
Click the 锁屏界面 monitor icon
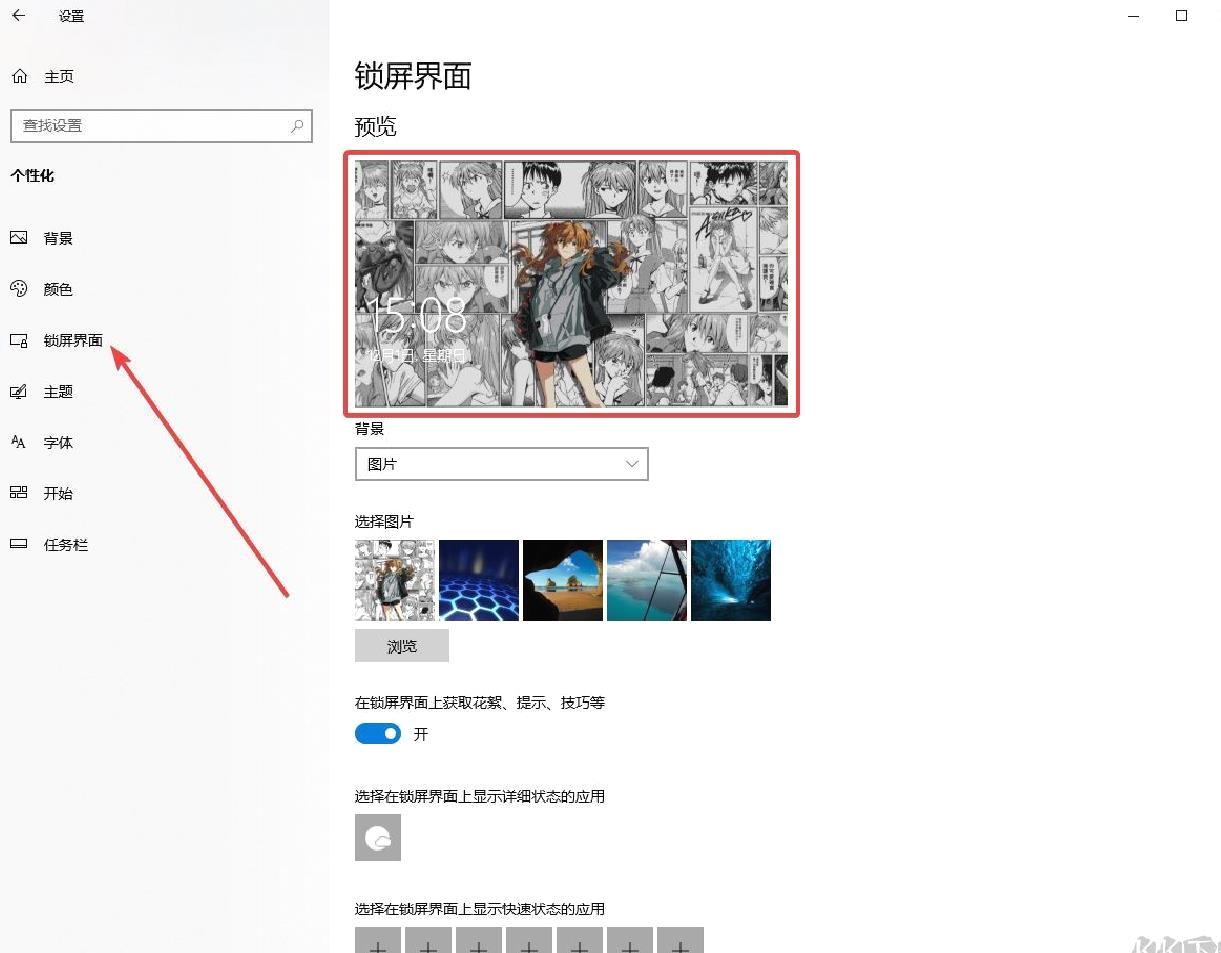point(19,341)
